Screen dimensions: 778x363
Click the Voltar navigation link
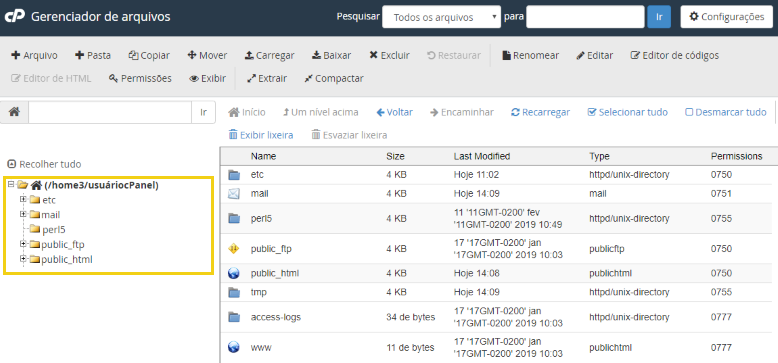click(x=394, y=113)
